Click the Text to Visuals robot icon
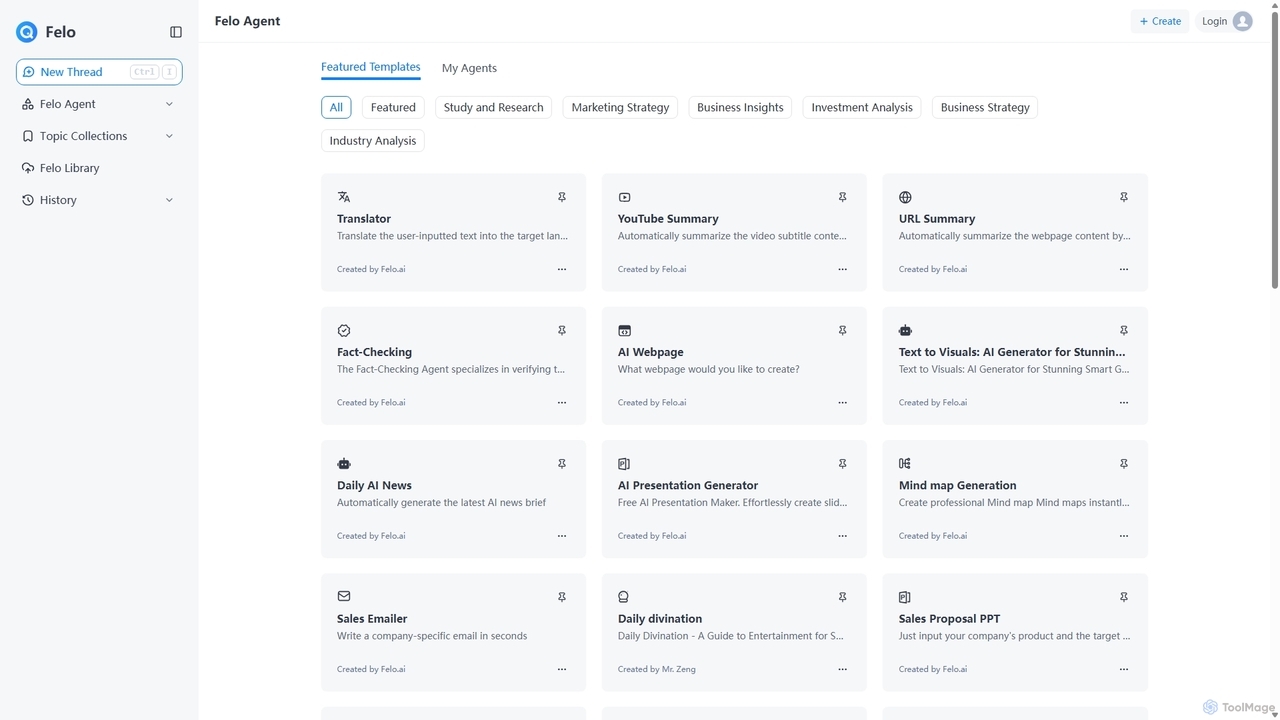Screen dimensions: 1280x720 tap(905, 330)
